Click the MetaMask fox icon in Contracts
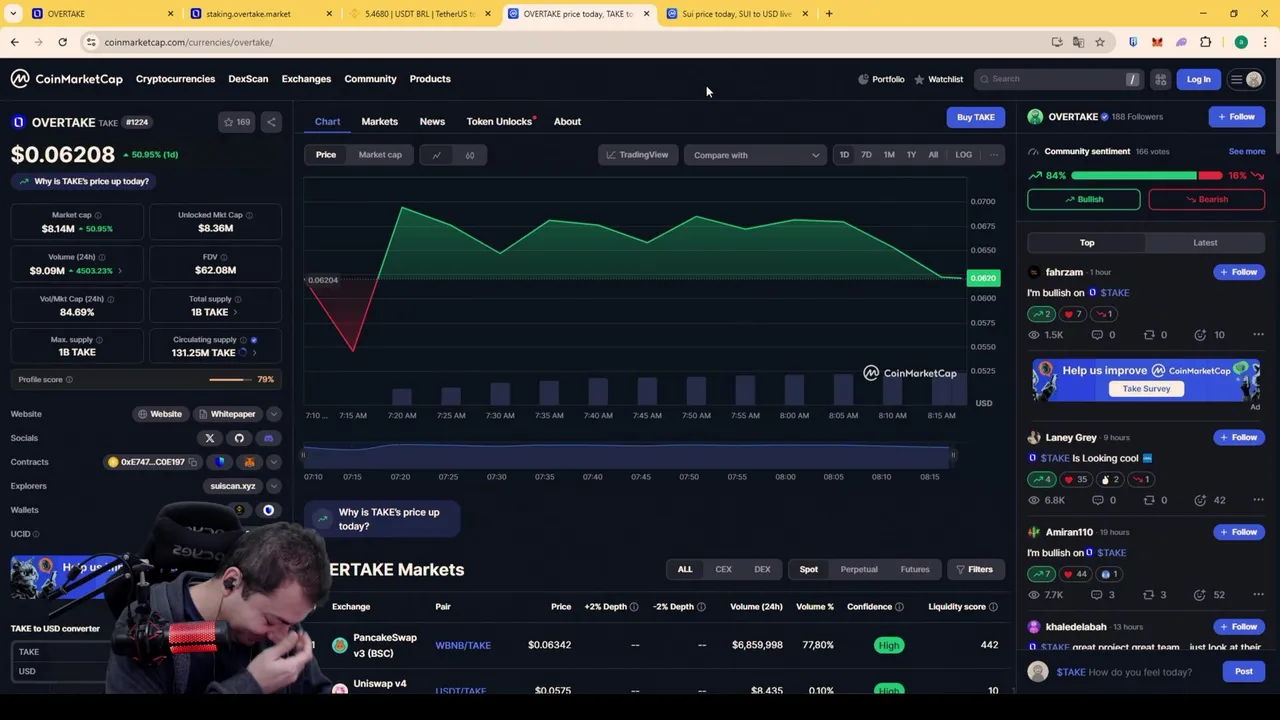This screenshot has height=720, width=1280. click(x=249, y=462)
